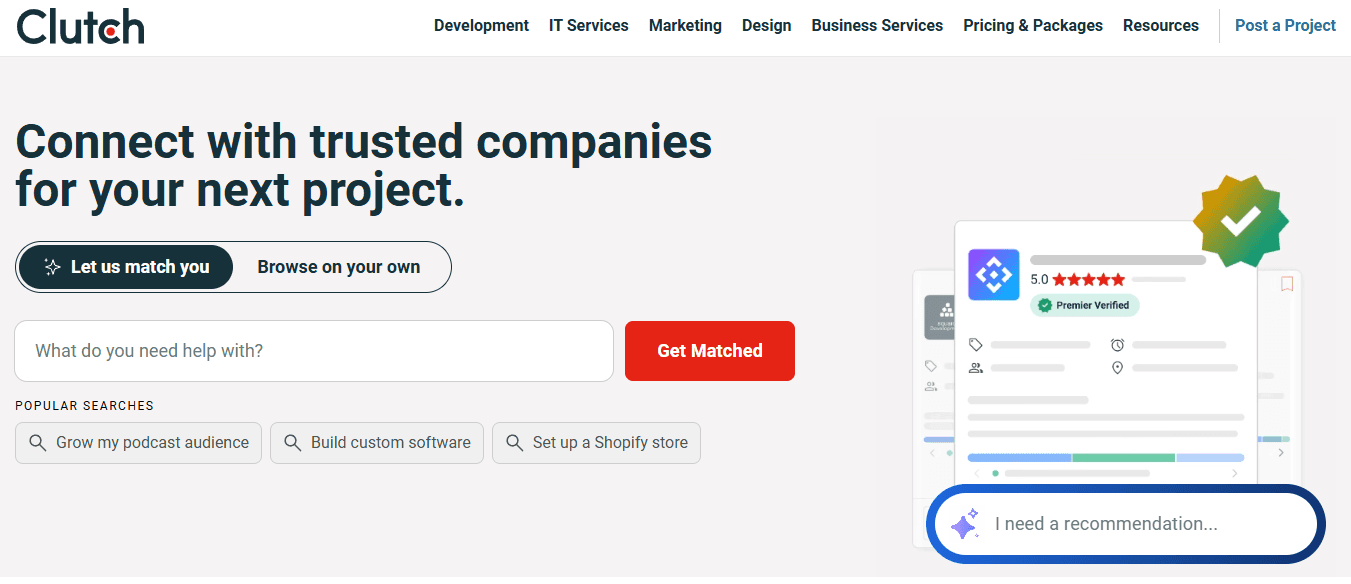Click the clock icon on front card
Screen dimensions: 1351x584
coord(1117,345)
